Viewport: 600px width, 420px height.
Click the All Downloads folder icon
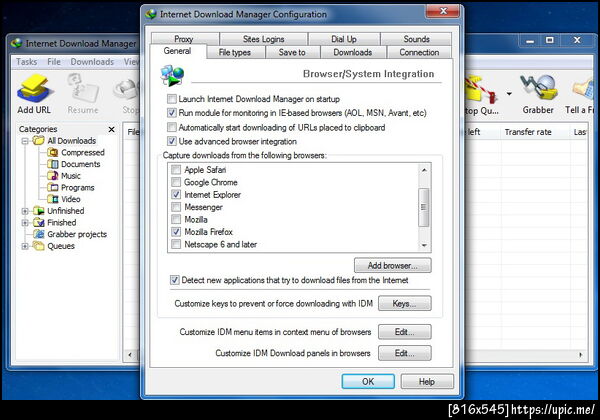point(38,140)
